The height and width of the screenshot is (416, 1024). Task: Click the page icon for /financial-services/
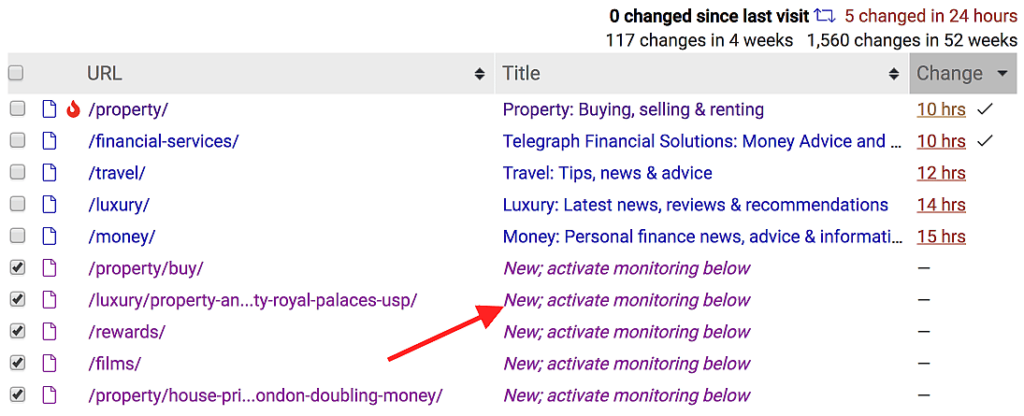coord(49,141)
